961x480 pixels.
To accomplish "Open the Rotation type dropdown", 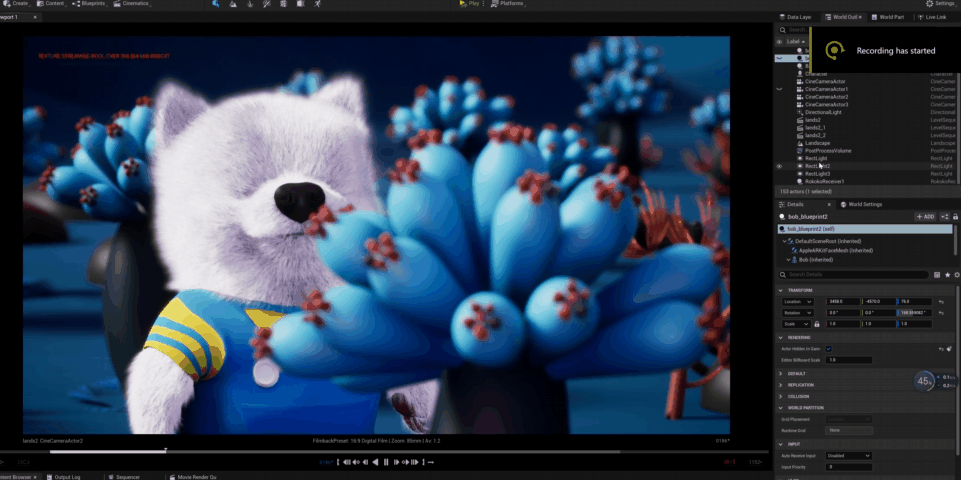I will click(797, 313).
